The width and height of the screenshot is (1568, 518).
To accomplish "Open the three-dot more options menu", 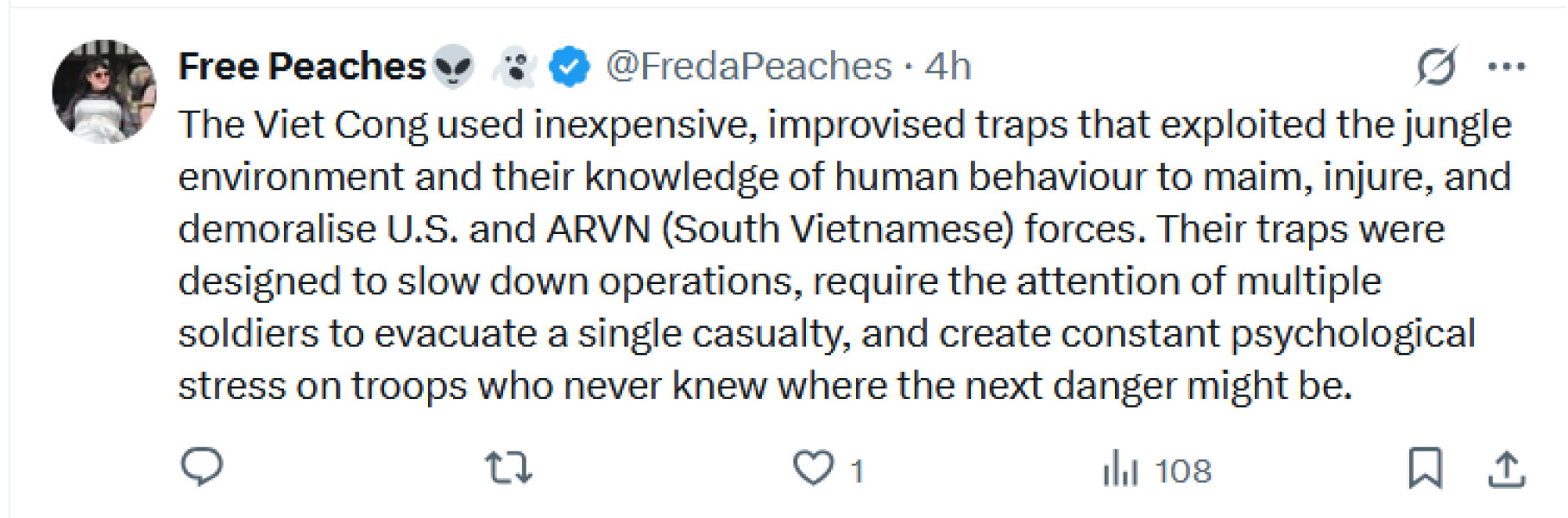I will point(1507,66).
